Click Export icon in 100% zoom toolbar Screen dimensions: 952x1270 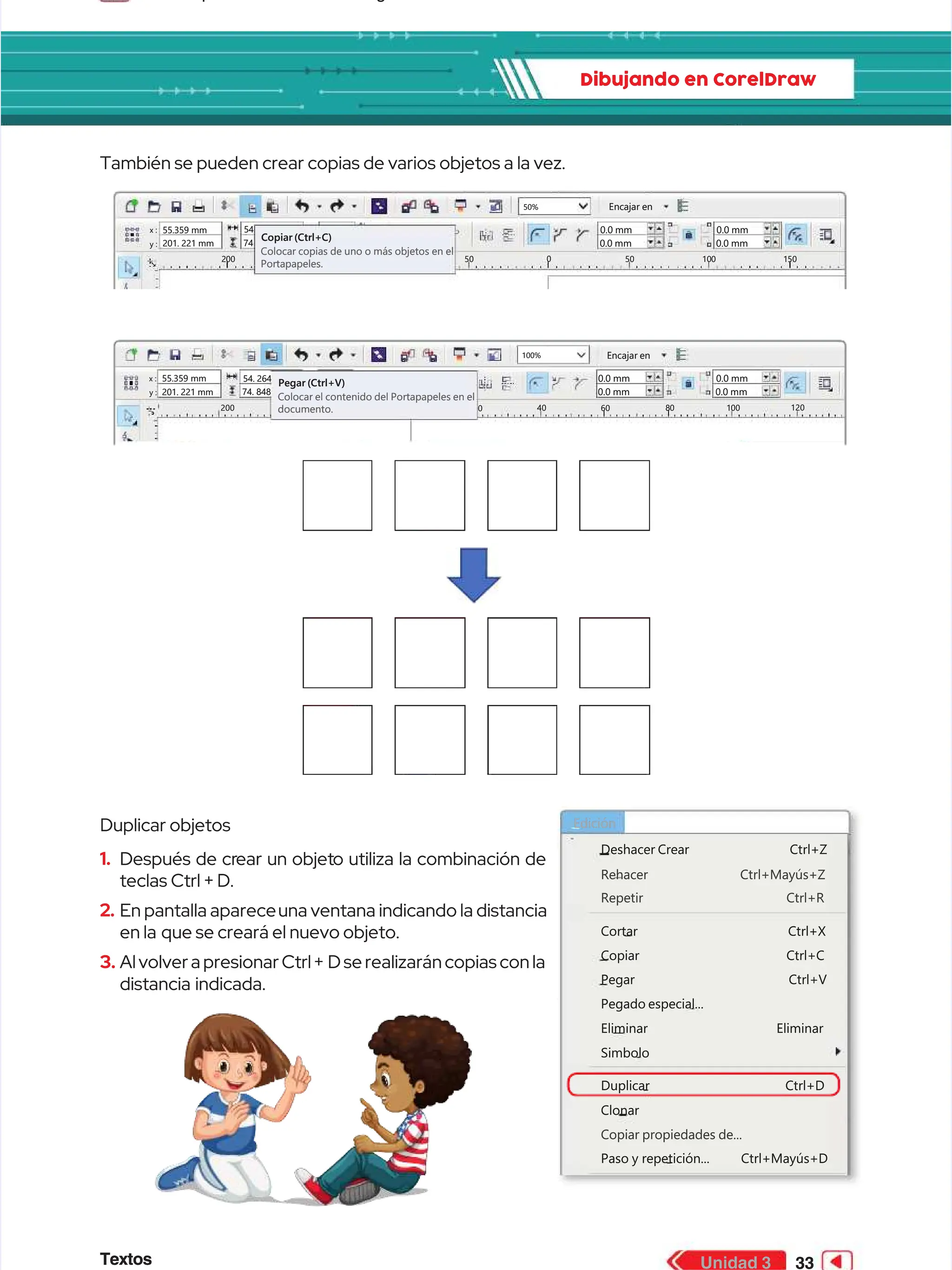(430, 355)
